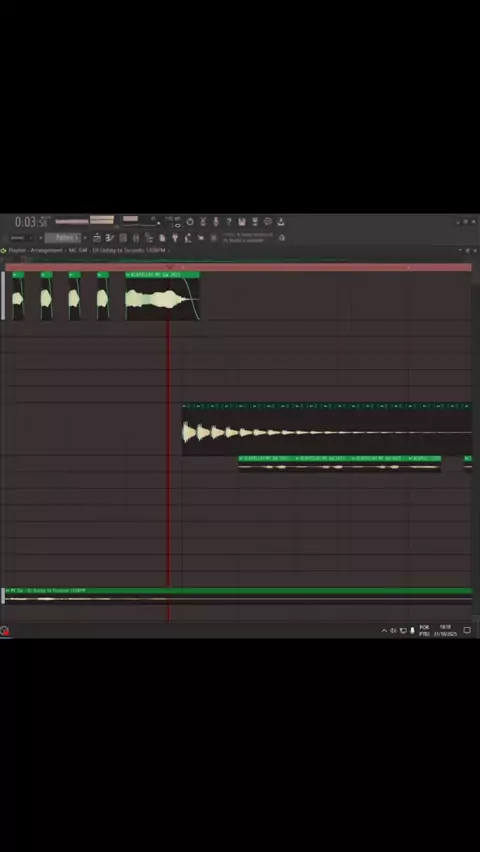This screenshot has width=480, height=852.
Task: Toggle the red record indicator at bottom-left
Action: pos(4,631)
